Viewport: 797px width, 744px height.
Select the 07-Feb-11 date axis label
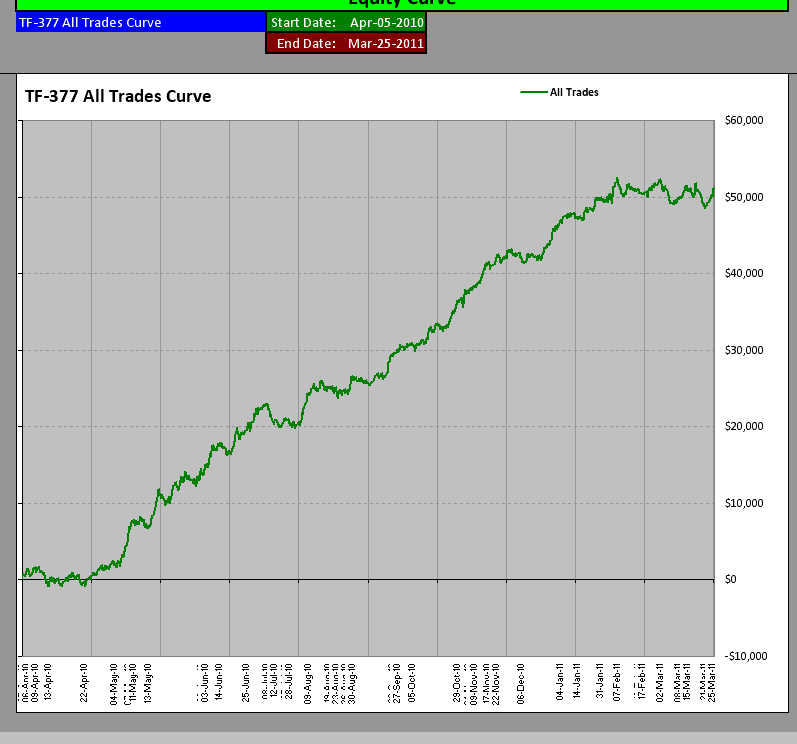pyautogui.click(x=617, y=683)
